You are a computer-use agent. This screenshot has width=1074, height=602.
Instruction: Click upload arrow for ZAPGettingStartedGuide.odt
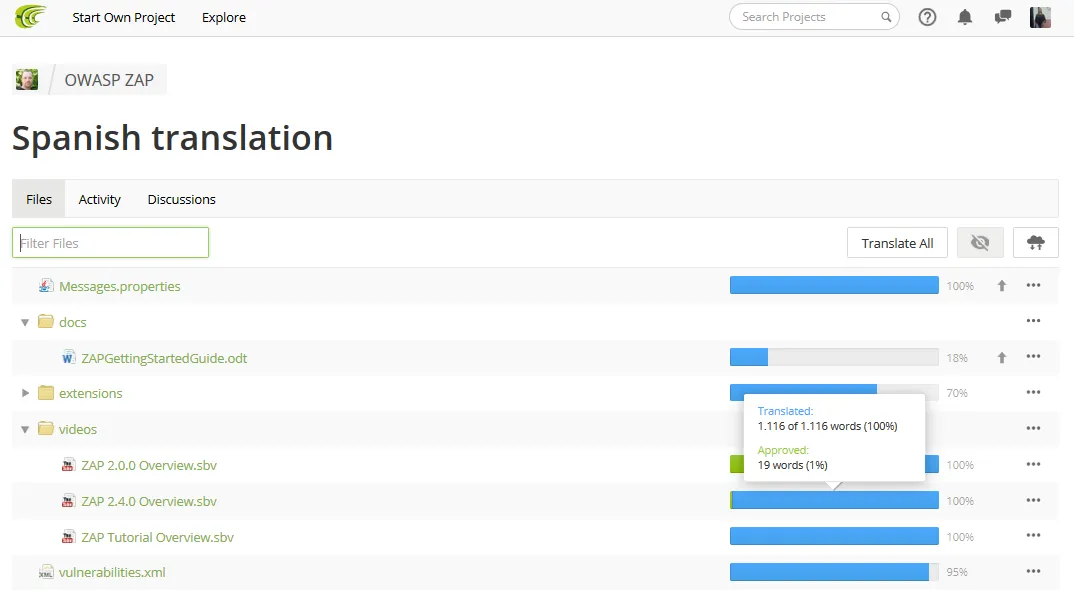(x=1001, y=358)
